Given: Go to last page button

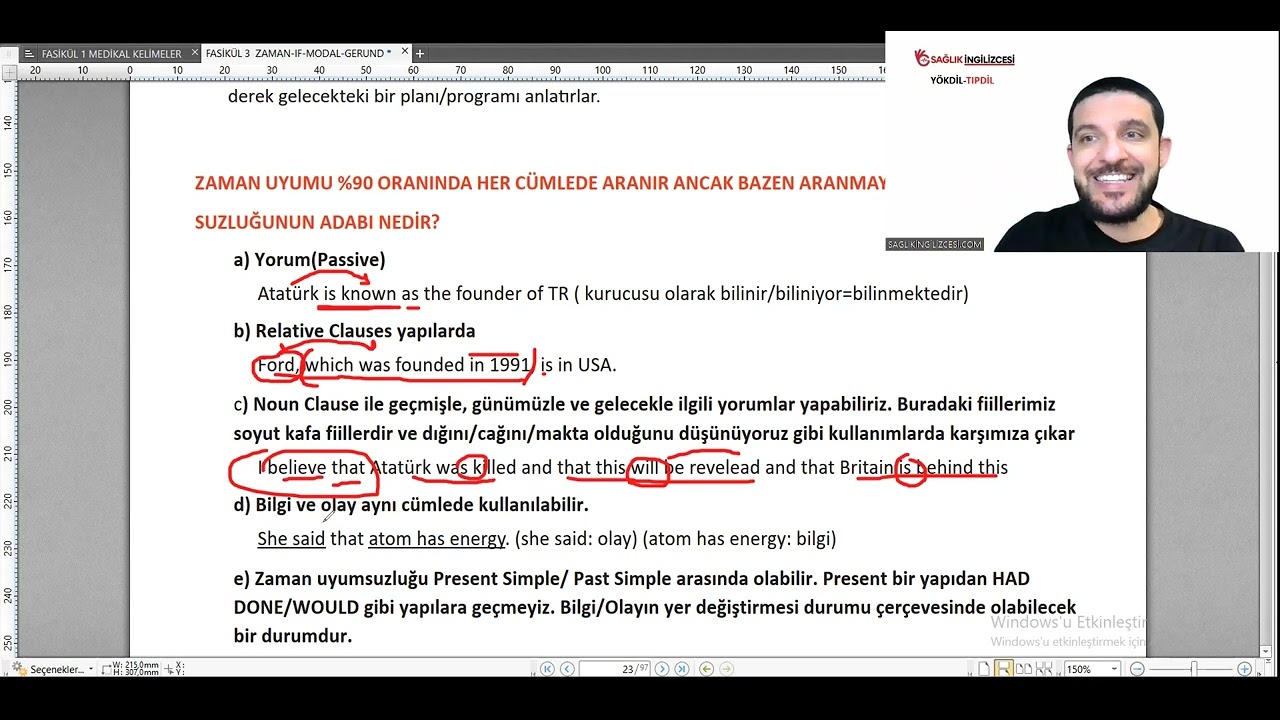Looking at the screenshot, I should (682, 669).
